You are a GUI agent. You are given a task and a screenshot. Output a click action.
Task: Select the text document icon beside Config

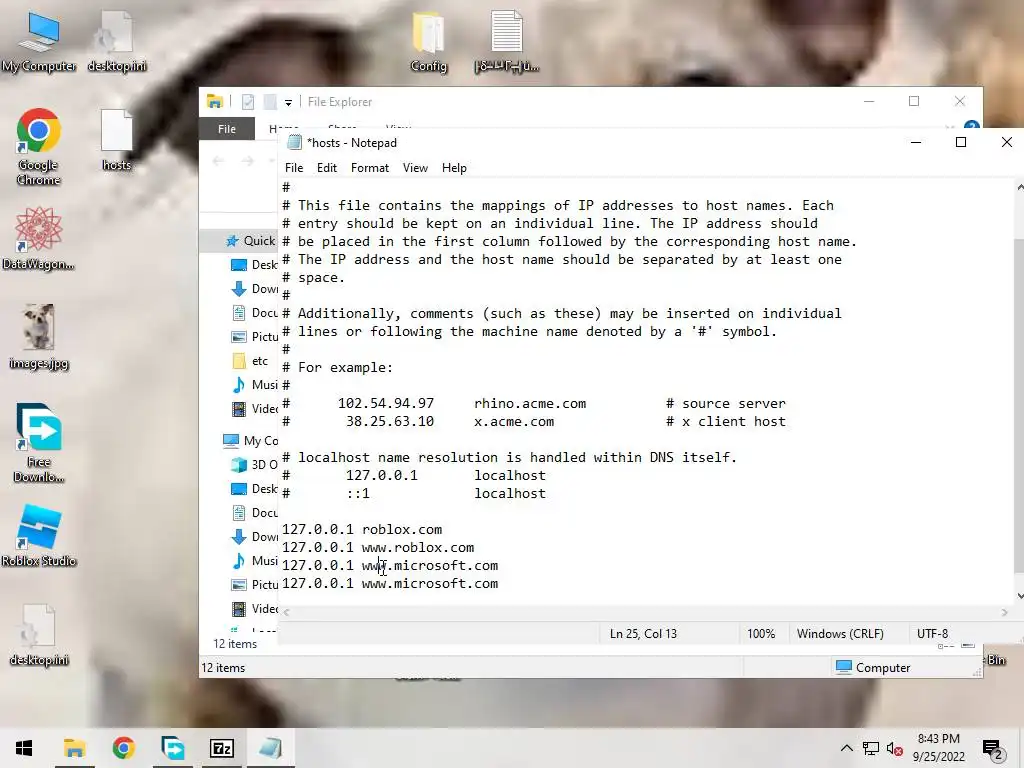point(507,41)
